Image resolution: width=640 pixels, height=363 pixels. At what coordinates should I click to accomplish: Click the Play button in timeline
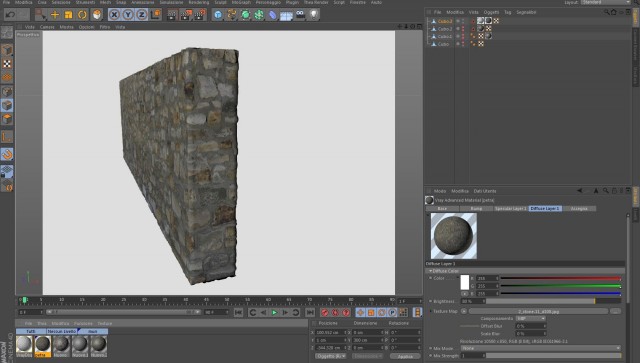tap(274, 313)
